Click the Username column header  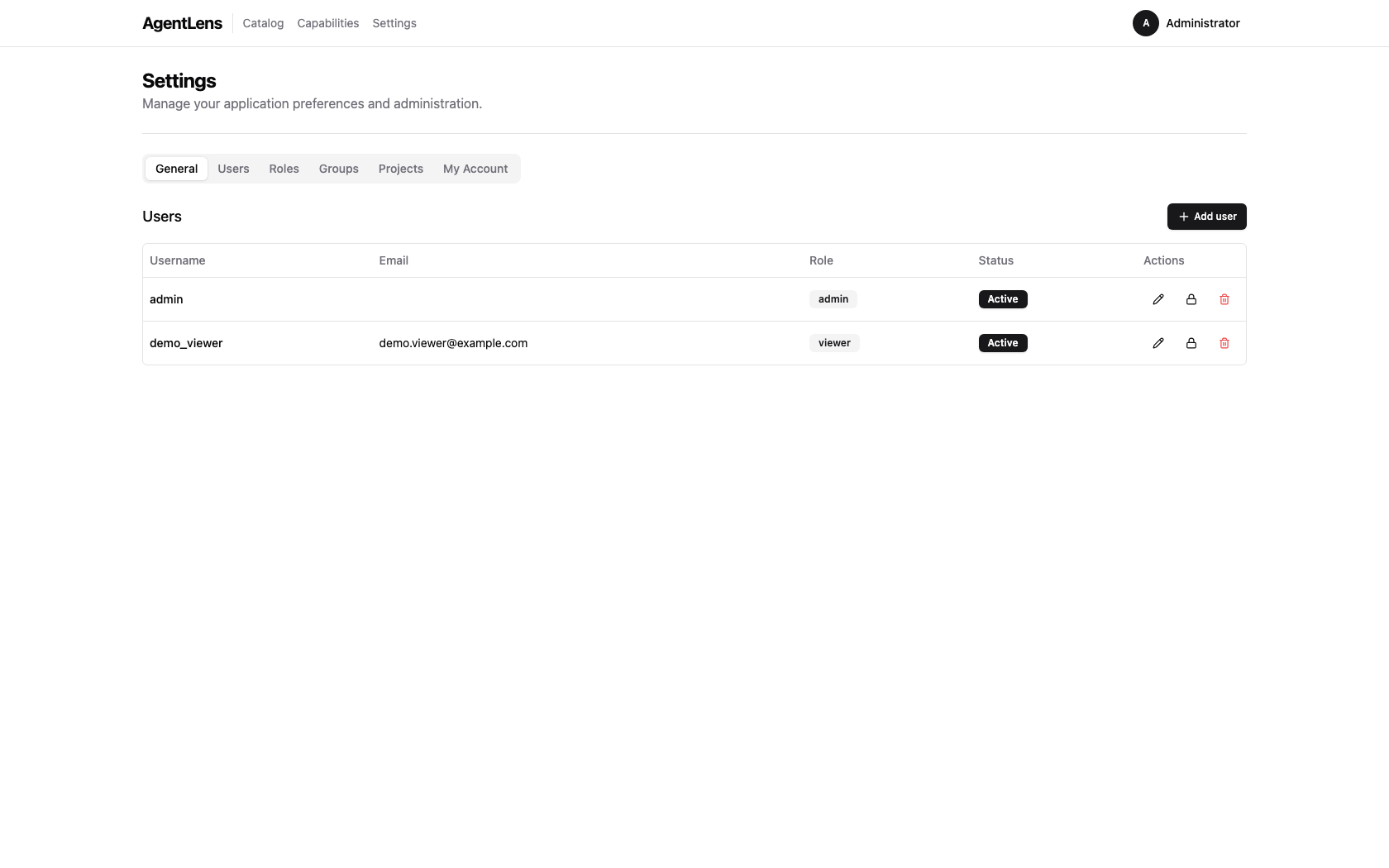click(x=177, y=260)
